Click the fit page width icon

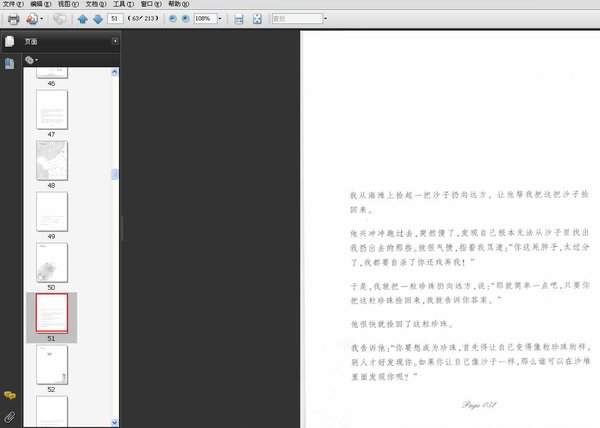239,19
